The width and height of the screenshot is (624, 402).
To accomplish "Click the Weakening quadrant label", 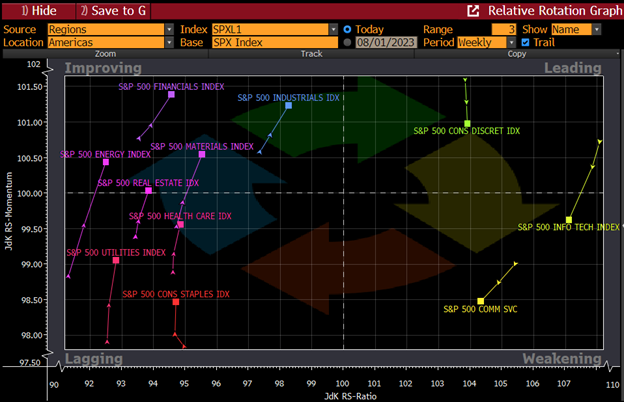I will [562, 359].
